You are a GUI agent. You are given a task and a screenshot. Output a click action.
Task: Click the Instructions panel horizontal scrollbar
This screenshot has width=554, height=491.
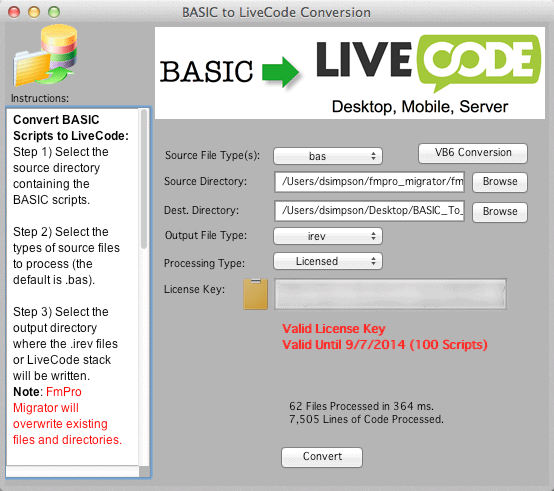[x=72, y=471]
